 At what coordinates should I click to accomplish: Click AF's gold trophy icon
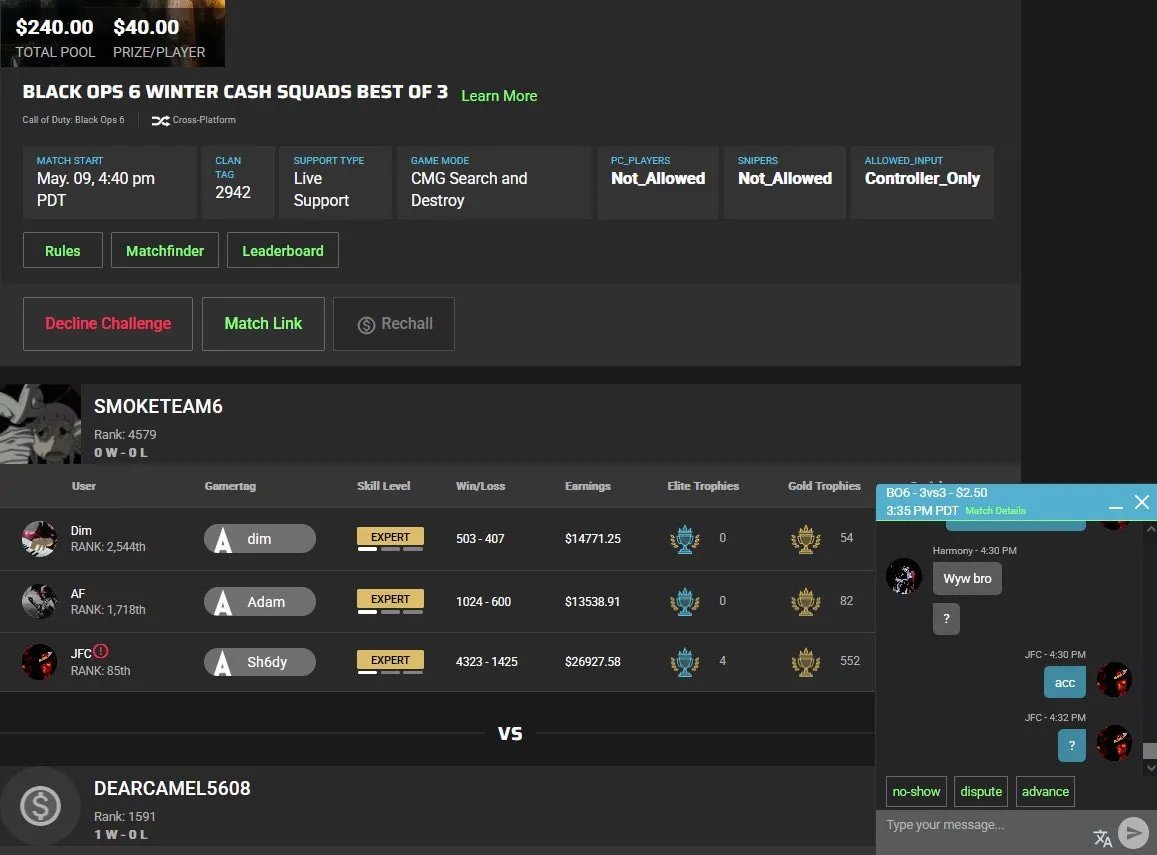click(x=806, y=602)
